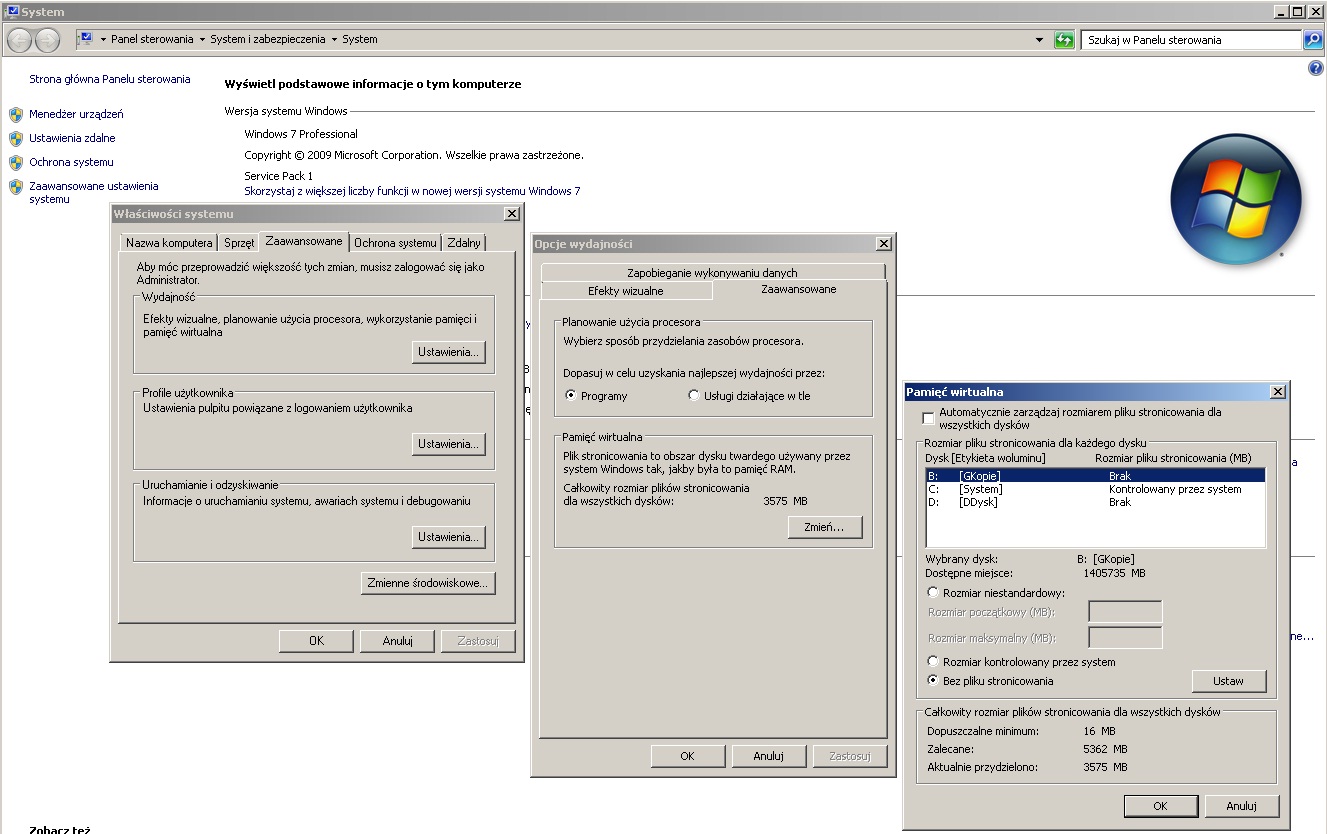Viewport: 1327px width, 834px height.
Task: Select Rozmiar niestandardowy radio button
Action: pos(933,593)
